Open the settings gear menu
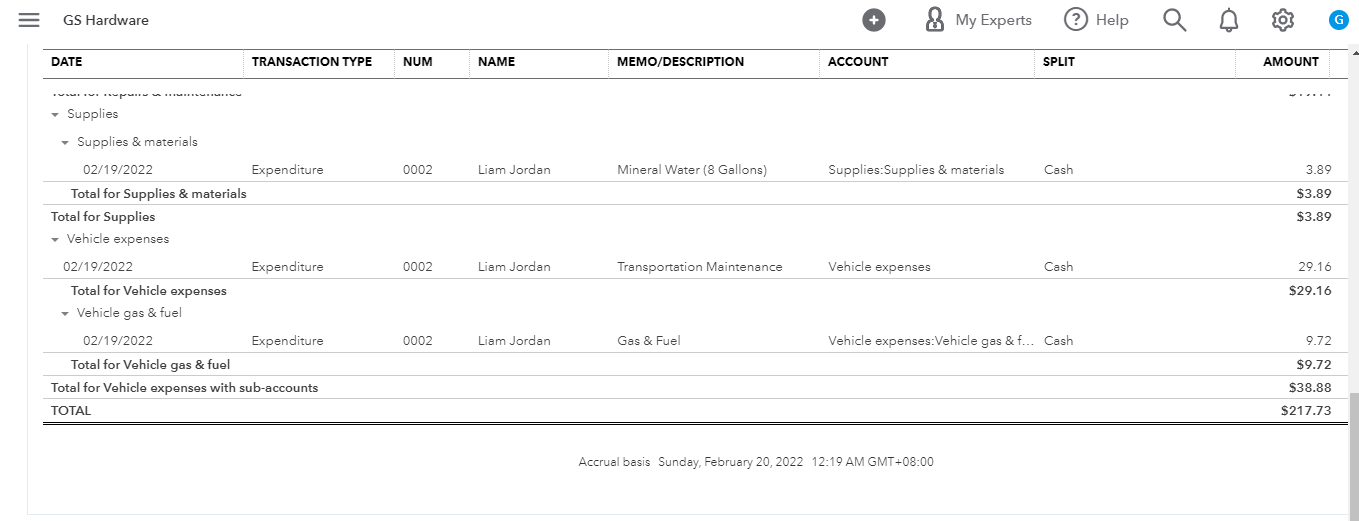1359x521 pixels. point(1283,20)
